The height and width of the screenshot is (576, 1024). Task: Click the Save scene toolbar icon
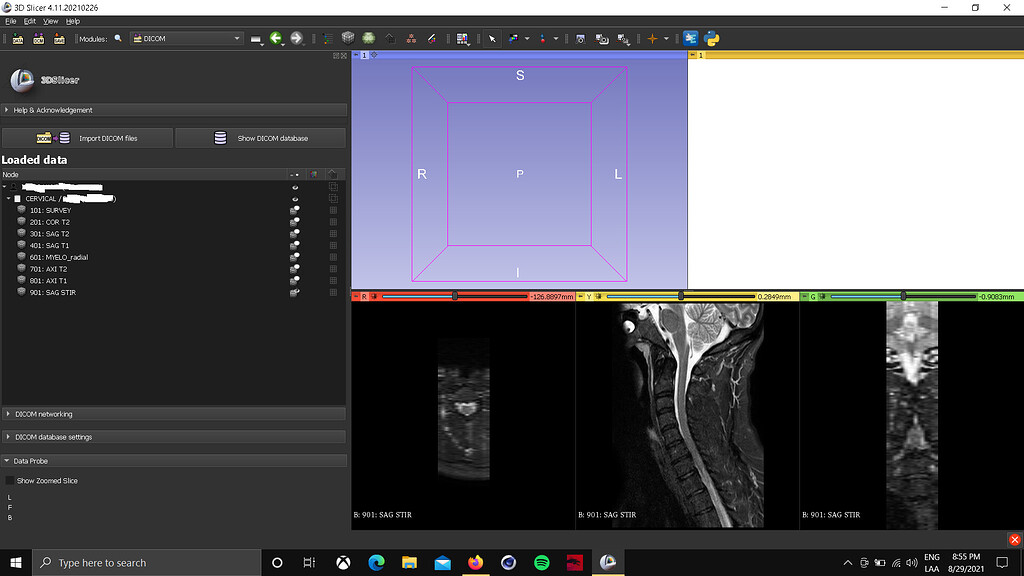click(x=61, y=38)
